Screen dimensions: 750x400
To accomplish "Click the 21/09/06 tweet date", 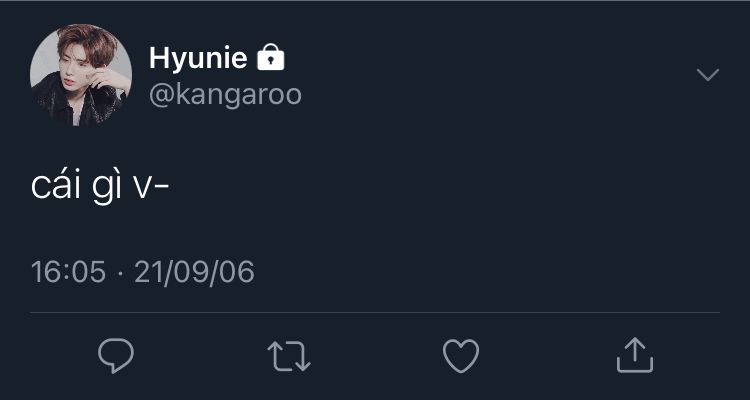I will tap(194, 271).
